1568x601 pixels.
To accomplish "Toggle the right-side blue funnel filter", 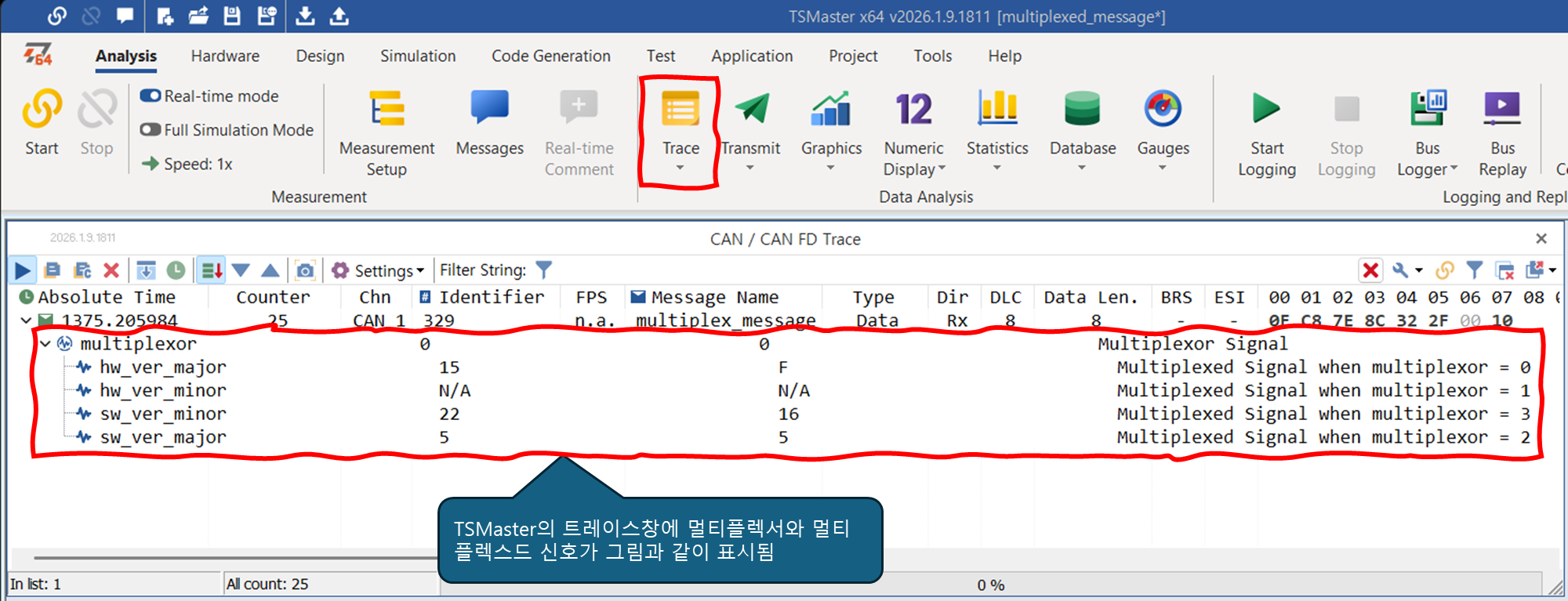I will click(x=1474, y=270).
